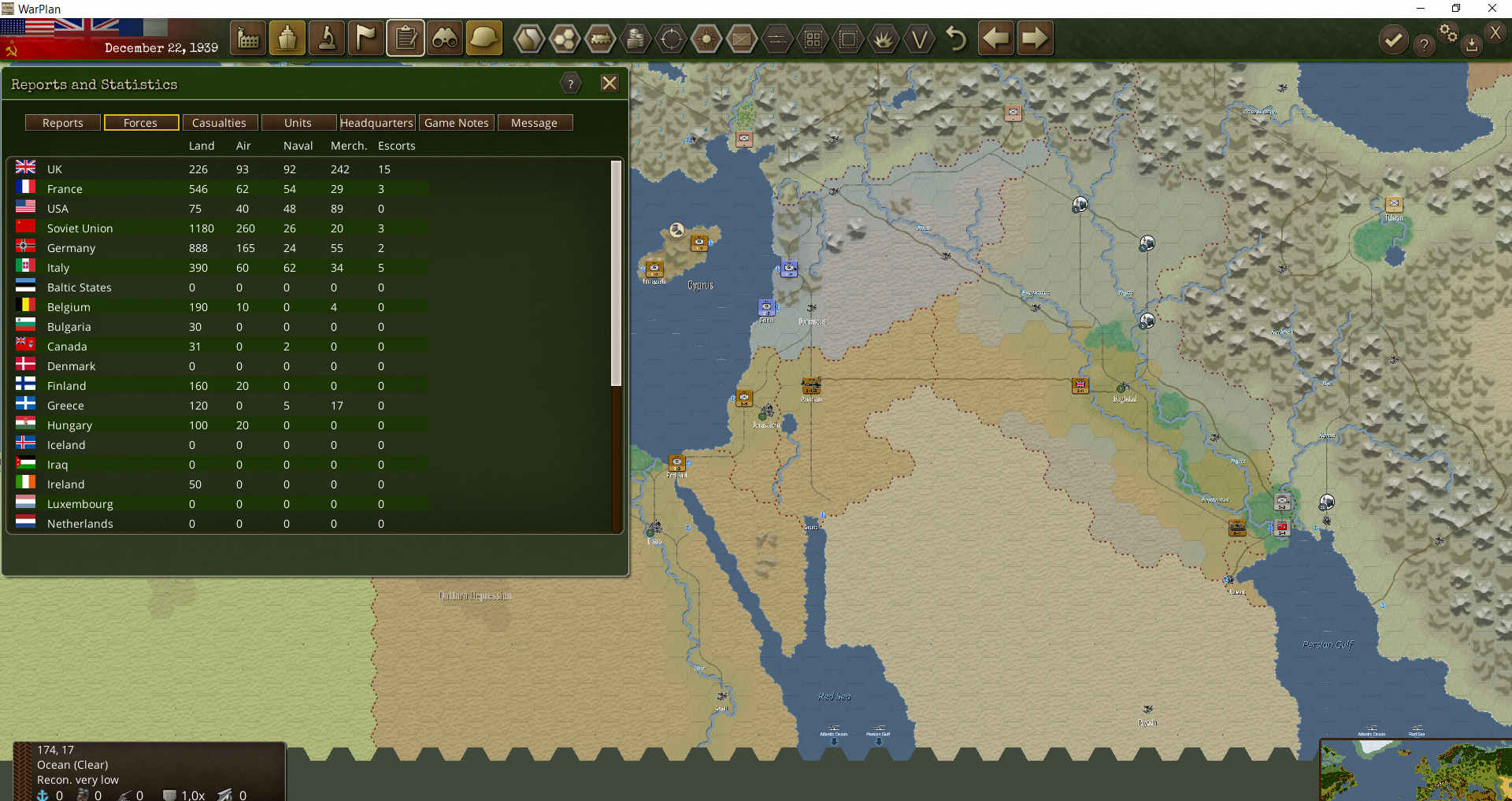The height and width of the screenshot is (801, 1512).
Task: Click the Belgium row name
Action: pos(69,307)
